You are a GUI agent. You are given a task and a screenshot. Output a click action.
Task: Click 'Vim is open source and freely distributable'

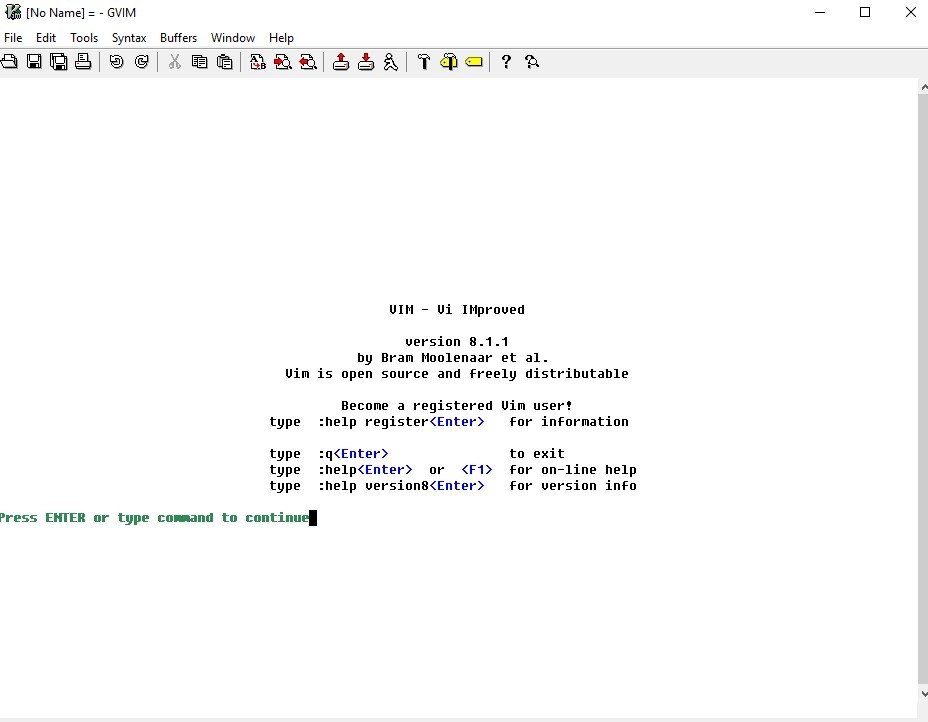[x=457, y=373]
